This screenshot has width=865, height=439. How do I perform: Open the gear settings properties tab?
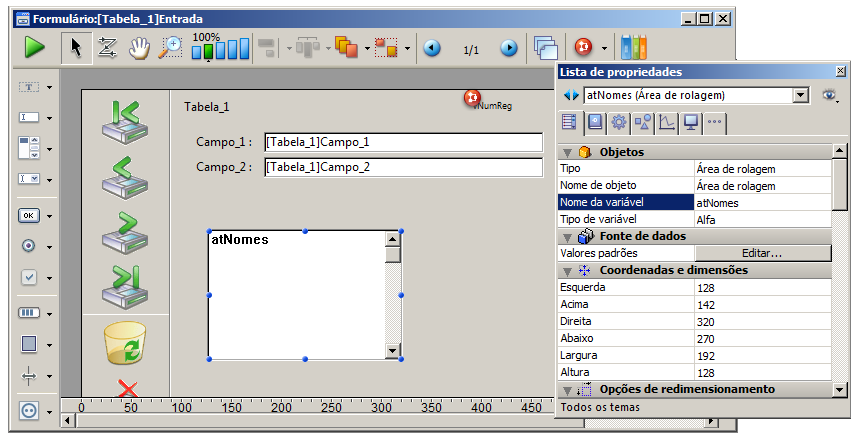pos(618,123)
